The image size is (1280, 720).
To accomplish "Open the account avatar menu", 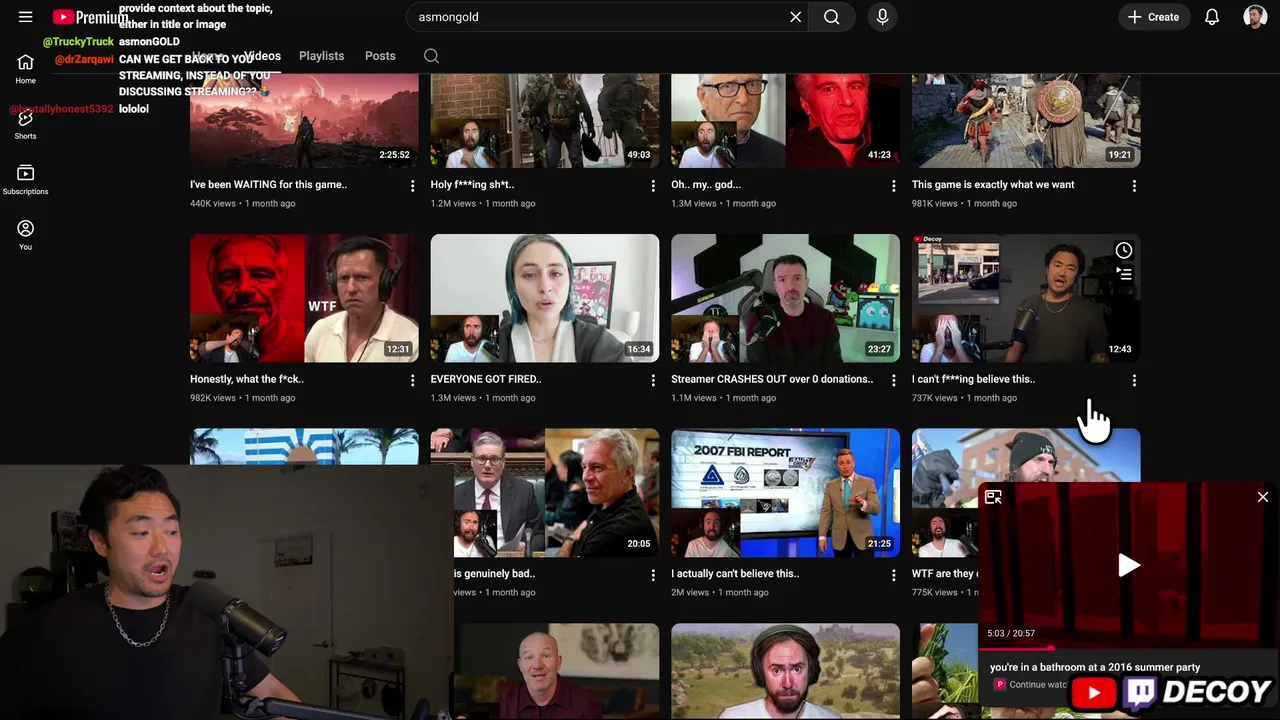I will click(x=1255, y=17).
